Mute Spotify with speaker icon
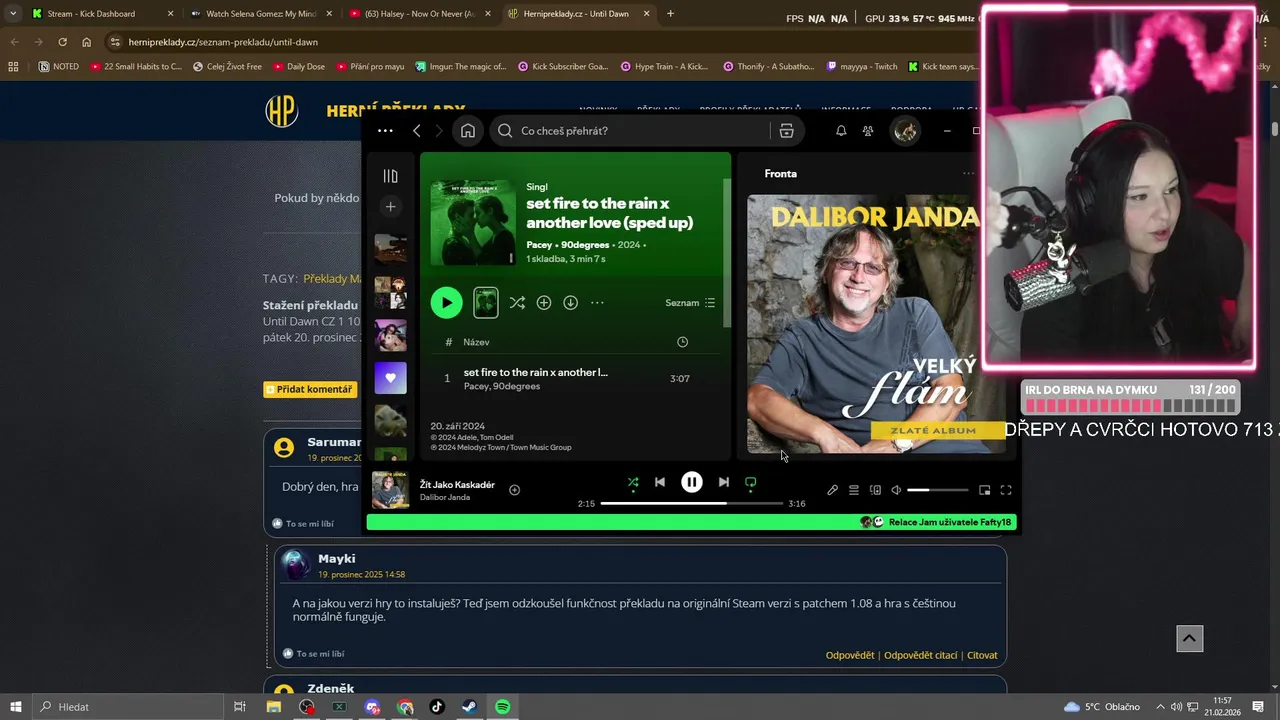 tap(896, 490)
